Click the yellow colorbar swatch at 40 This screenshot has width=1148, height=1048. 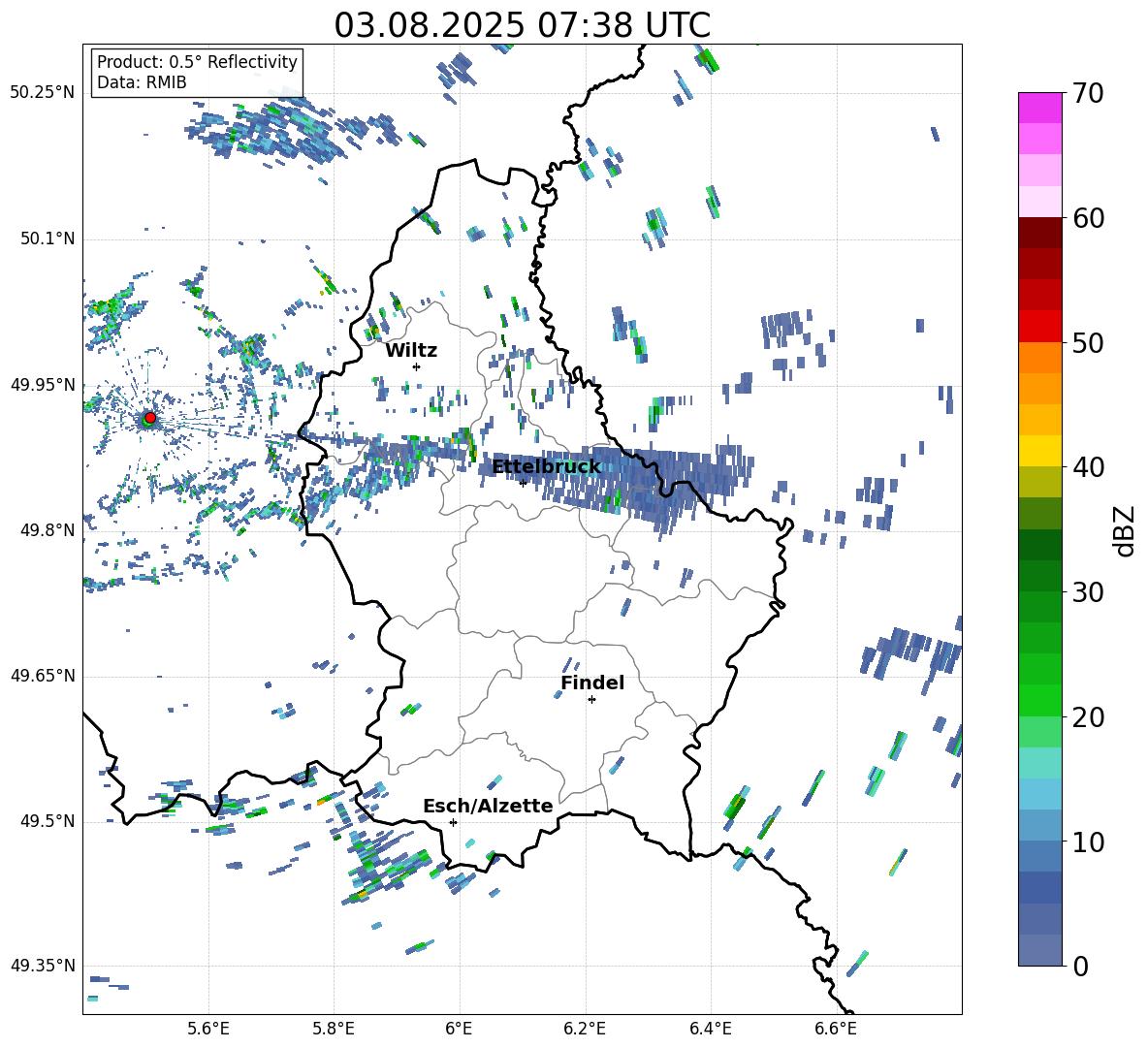[x=1039, y=451]
